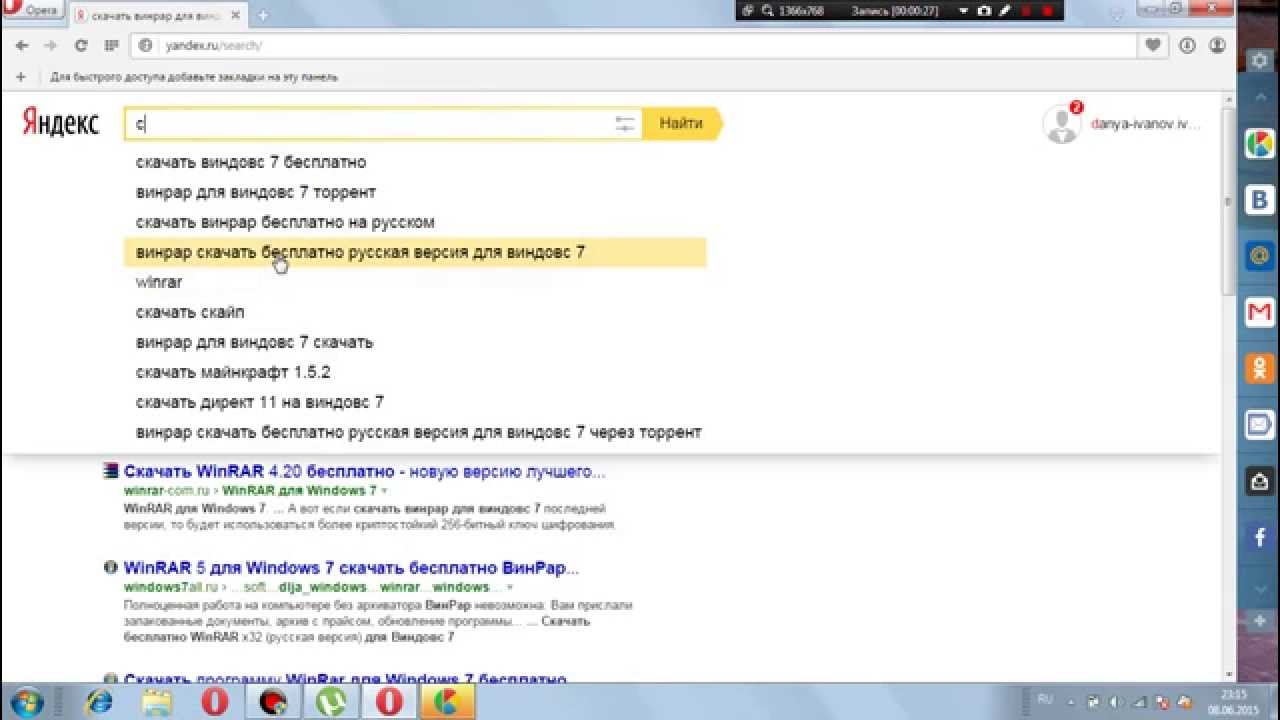Open advanced search settings sliders icon

(x=625, y=124)
